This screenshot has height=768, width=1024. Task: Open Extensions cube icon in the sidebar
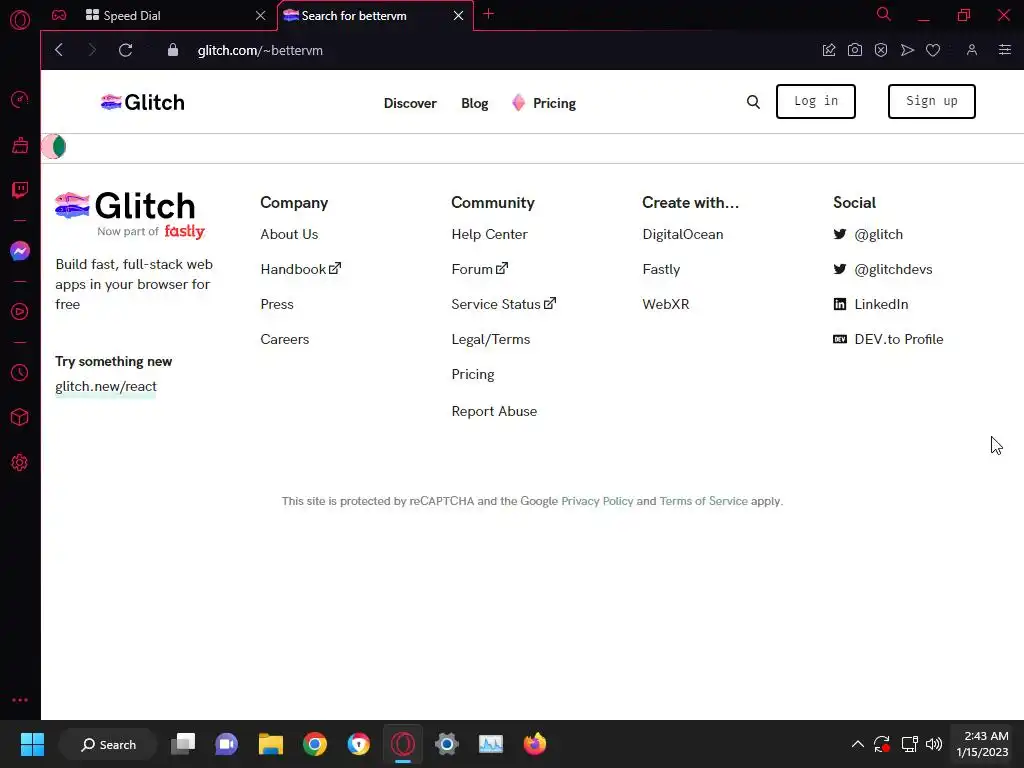pos(20,417)
